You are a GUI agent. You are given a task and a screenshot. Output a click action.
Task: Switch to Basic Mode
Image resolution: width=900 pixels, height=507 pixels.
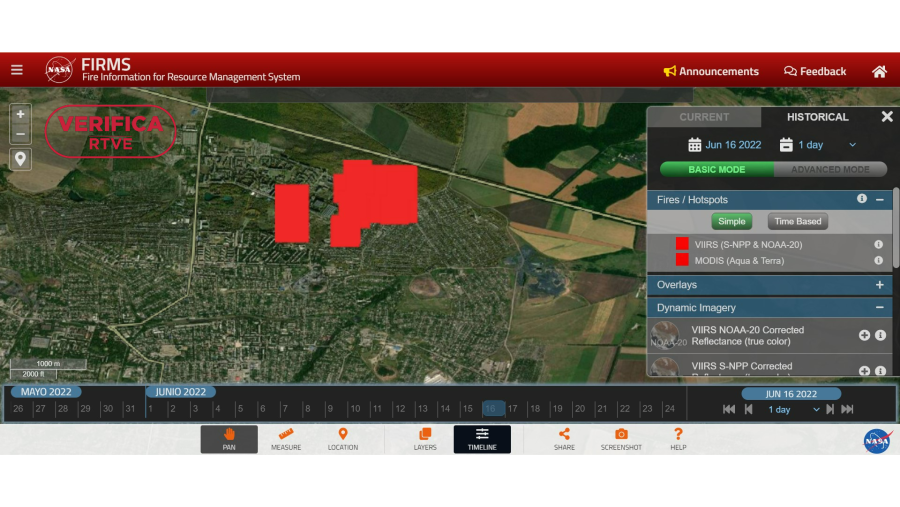(716, 170)
